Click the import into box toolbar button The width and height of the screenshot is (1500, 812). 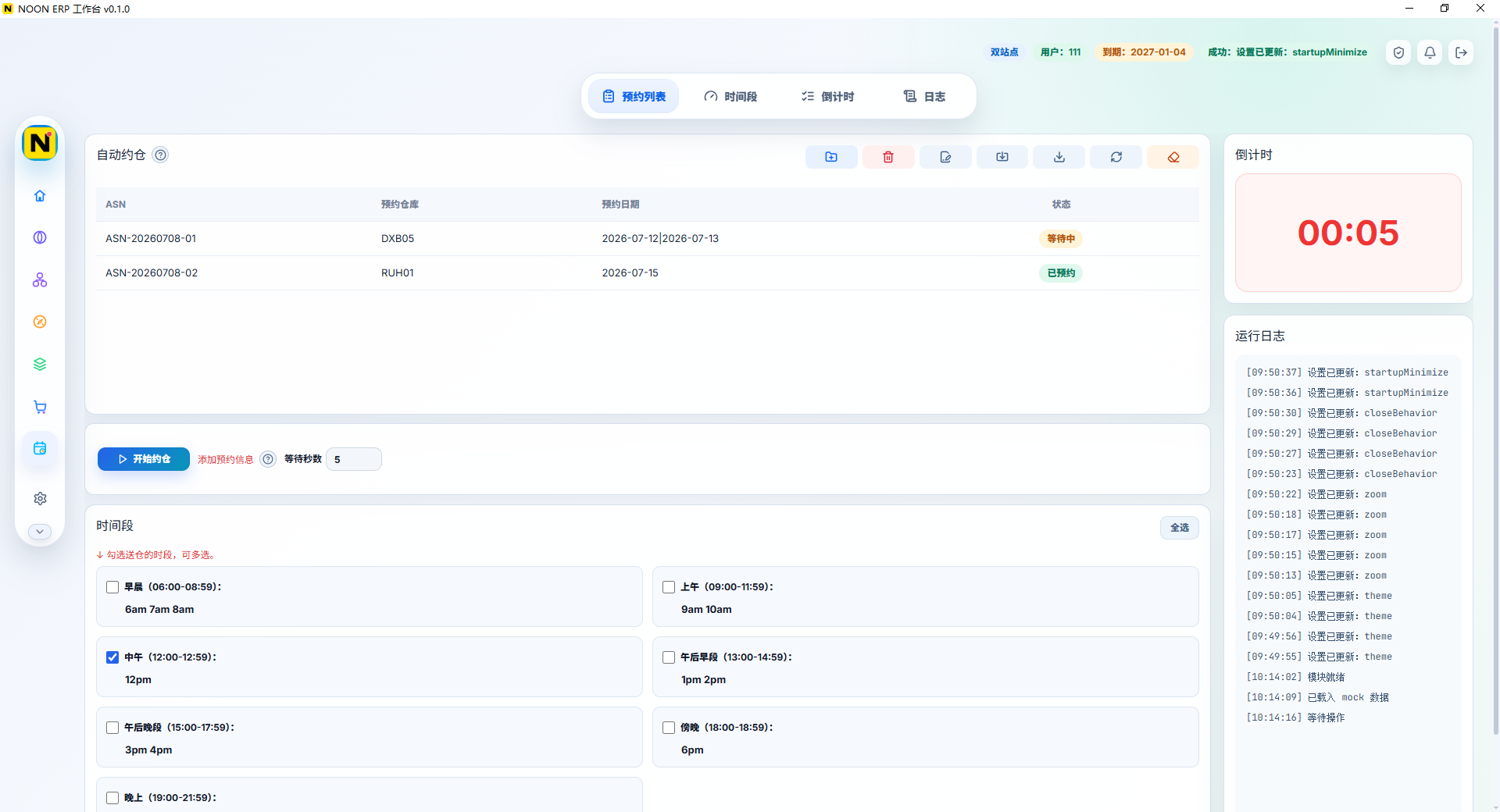click(x=1002, y=157)
